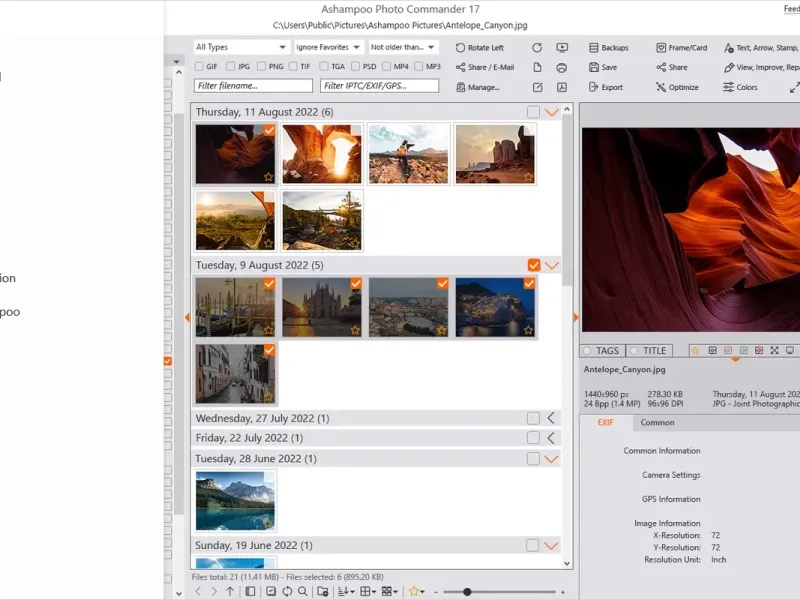Uncheck the Tuesday, 9 August 2022 group checkbox

tap(533, 265)
